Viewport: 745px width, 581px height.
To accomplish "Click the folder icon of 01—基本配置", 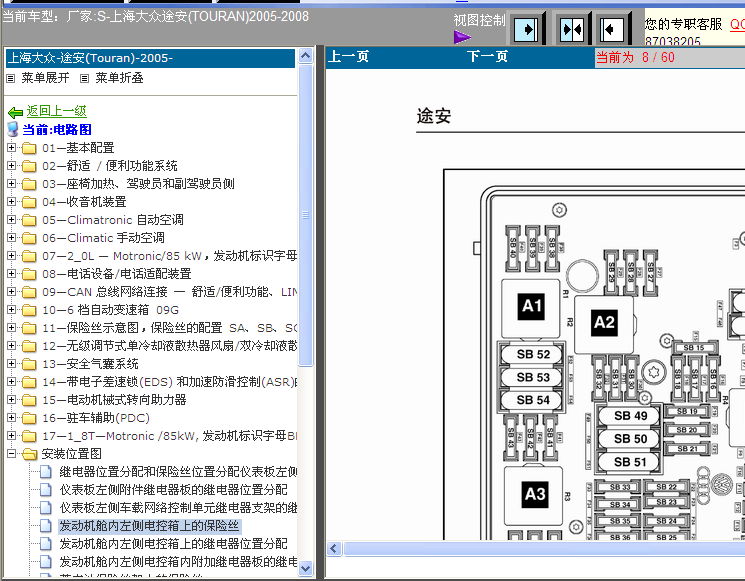I will pos(29,148).
